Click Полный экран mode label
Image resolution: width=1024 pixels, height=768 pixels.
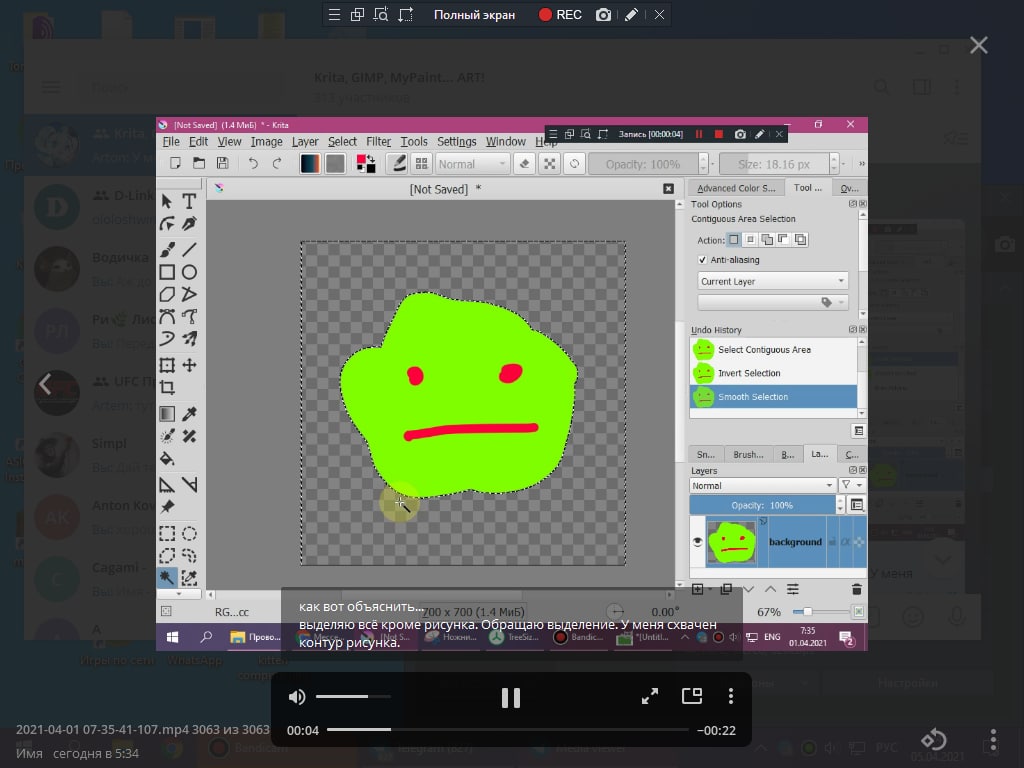click(x=474, y=14)
